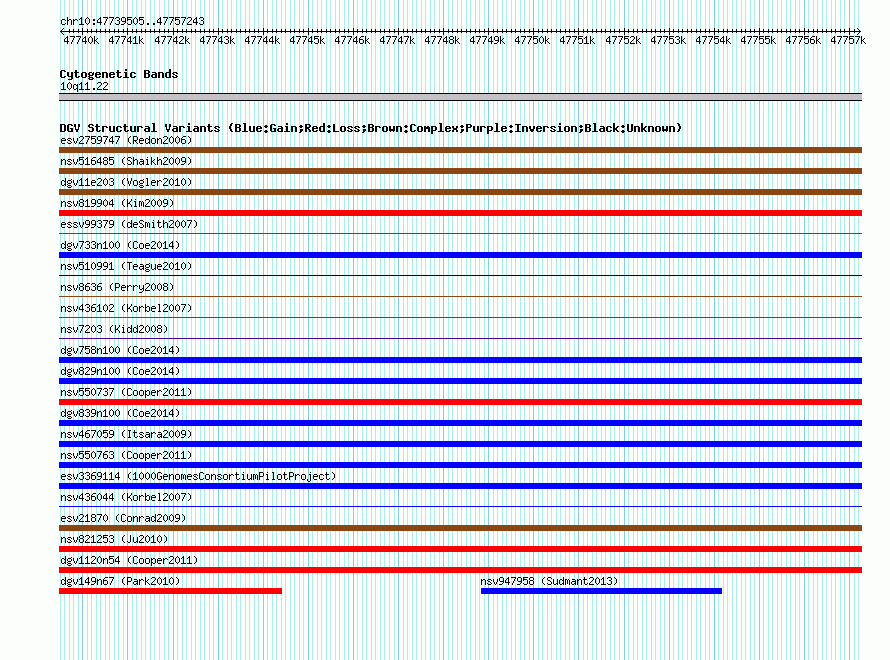This screenshot has width=890, height=660.
Task: Open nsv8636 (Perry2008) variant
Action: (x=117, y=287)
